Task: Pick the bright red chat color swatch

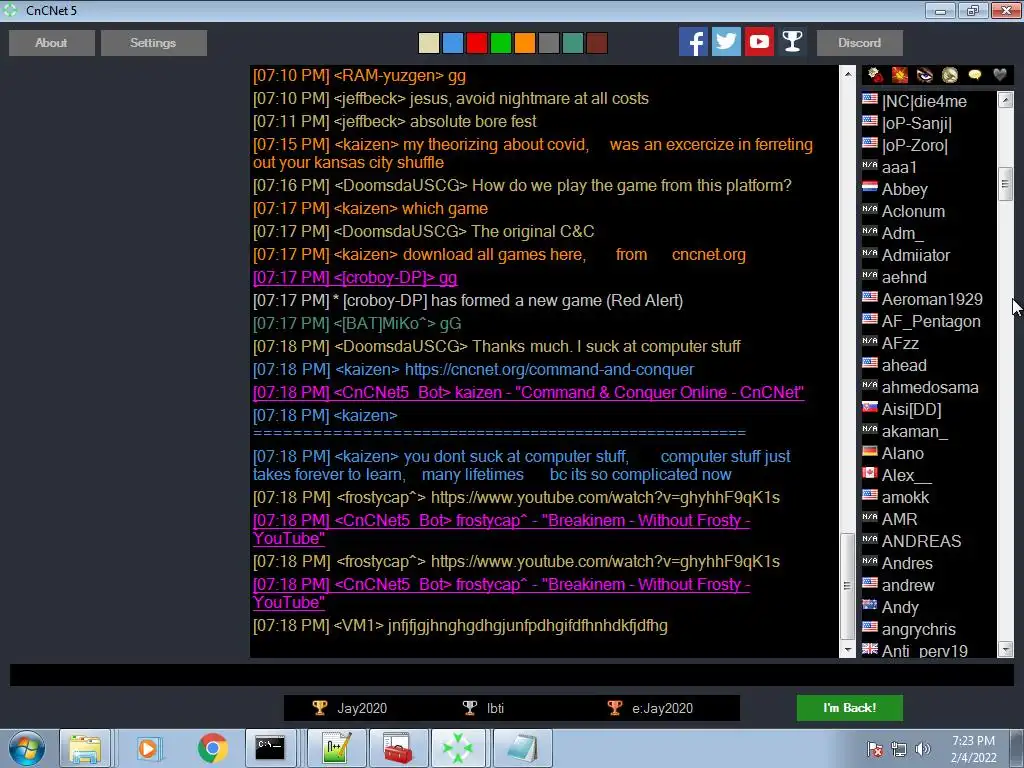Action: coord(477,43)
